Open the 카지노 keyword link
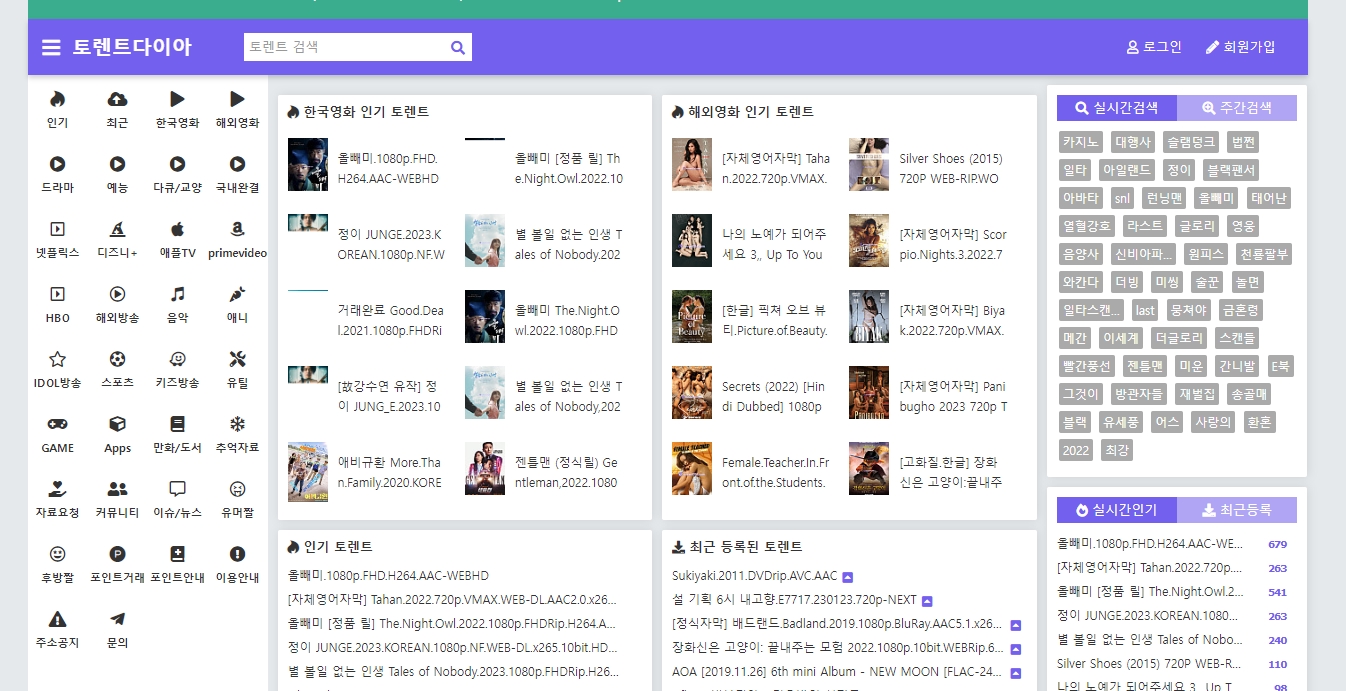 click(x=1077, y=142)
